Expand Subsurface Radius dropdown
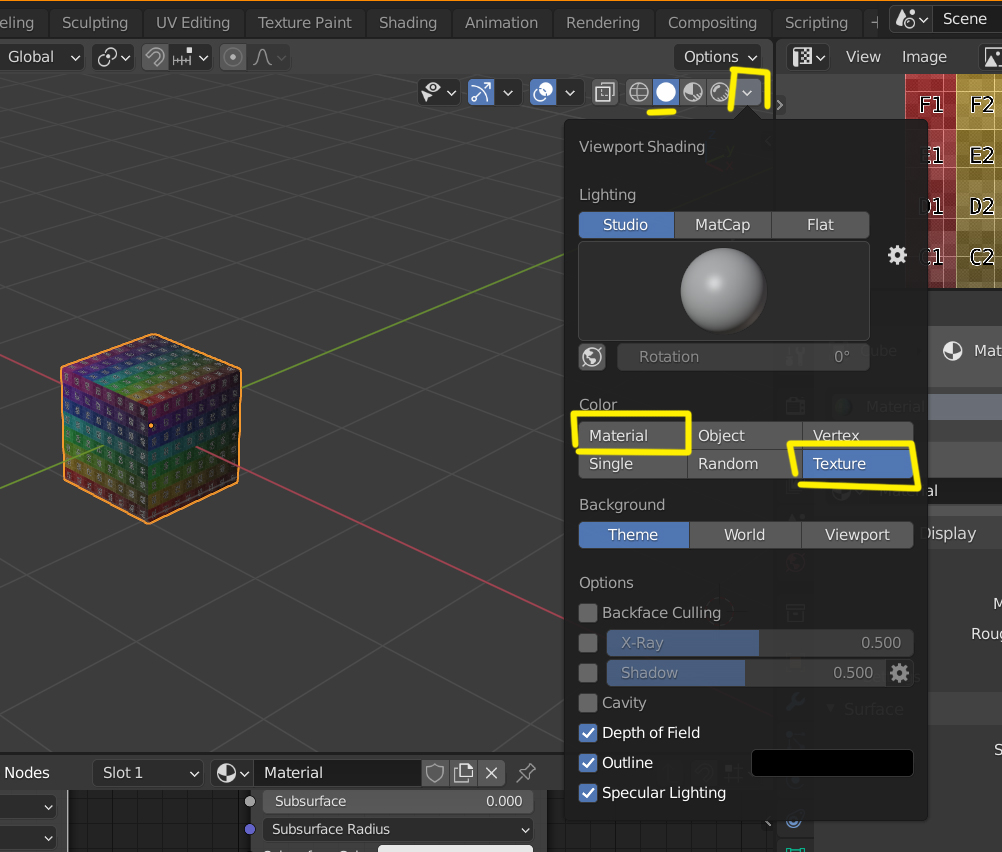This screenshot has width=1002, height=852. [x=397, y=829]
